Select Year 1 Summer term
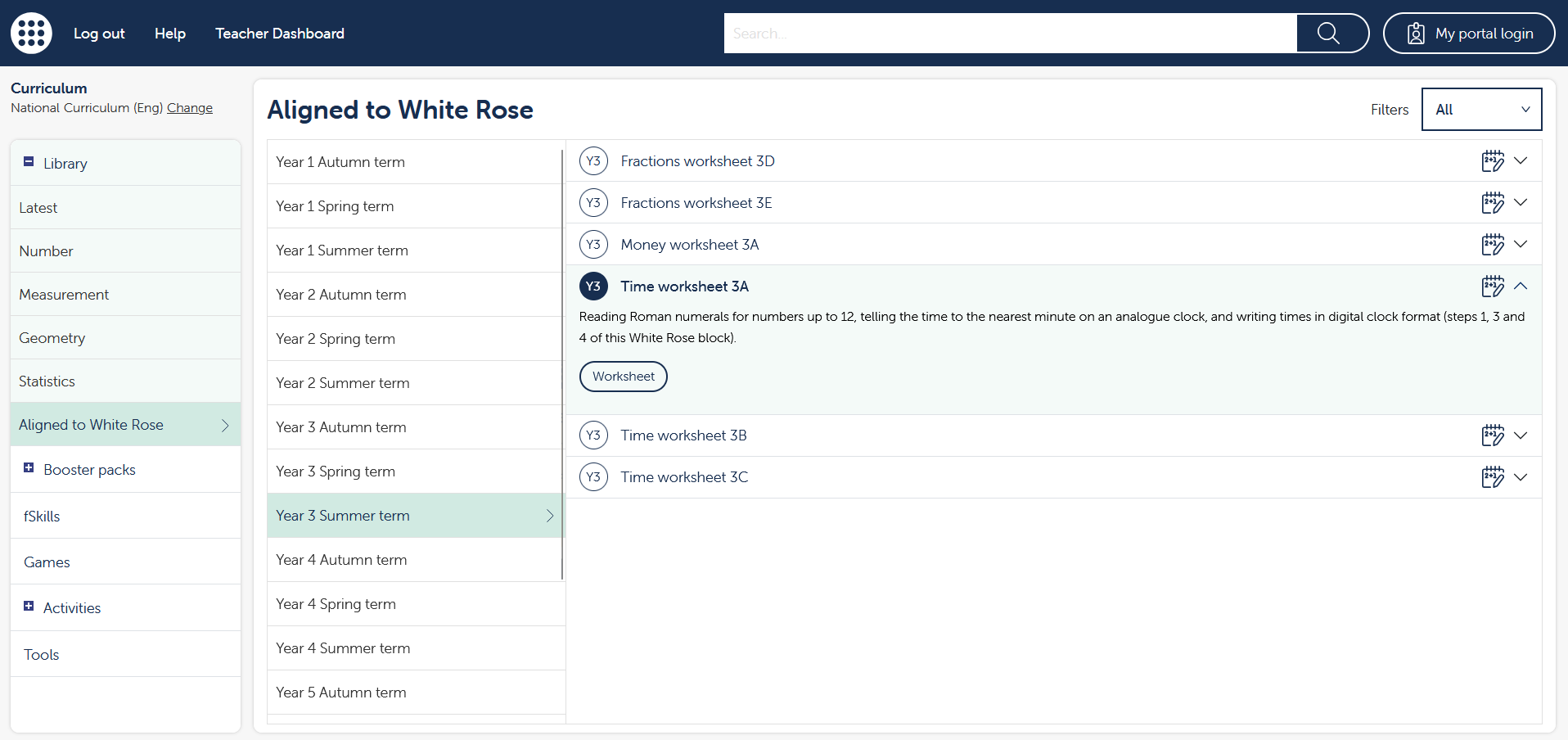The width and height of the screenshot is (1568, 740). click(415, 250)
